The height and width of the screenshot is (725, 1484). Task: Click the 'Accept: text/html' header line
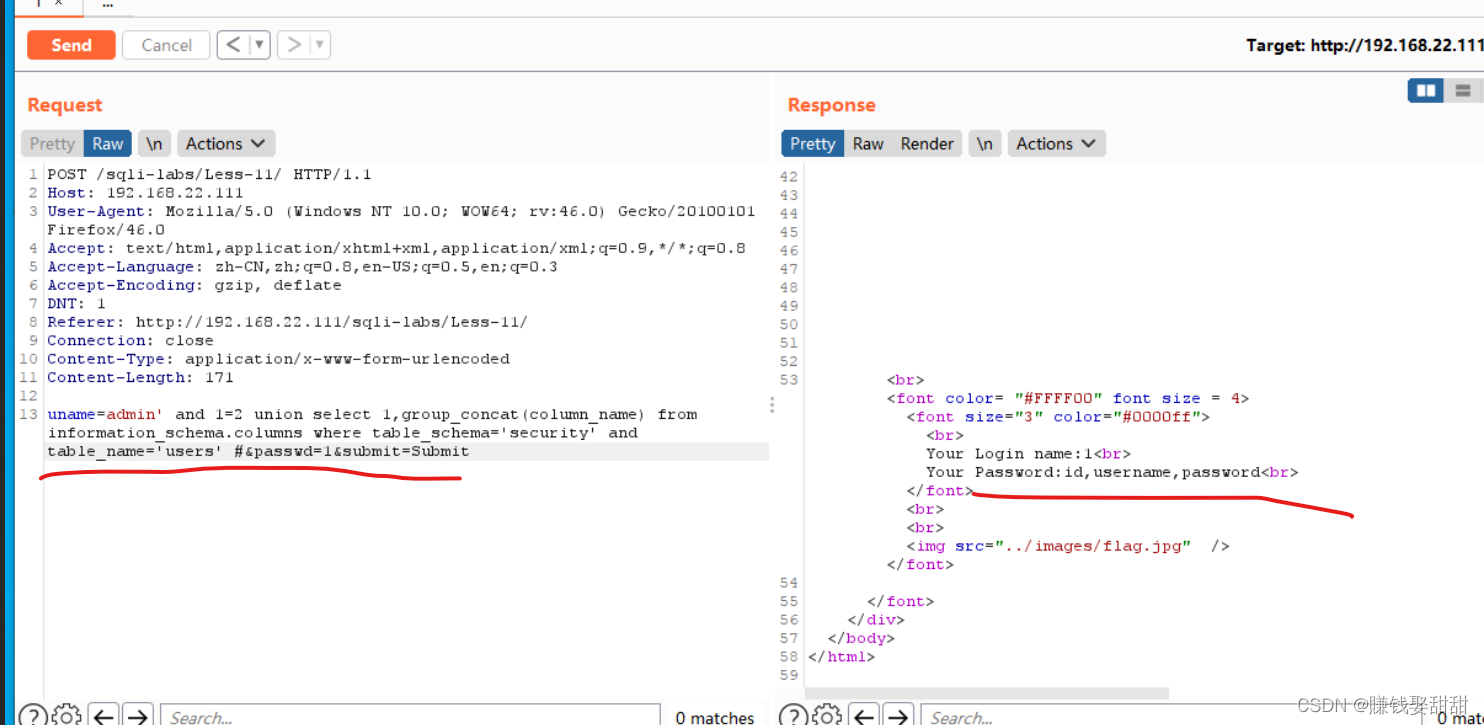tap(396, 248)
